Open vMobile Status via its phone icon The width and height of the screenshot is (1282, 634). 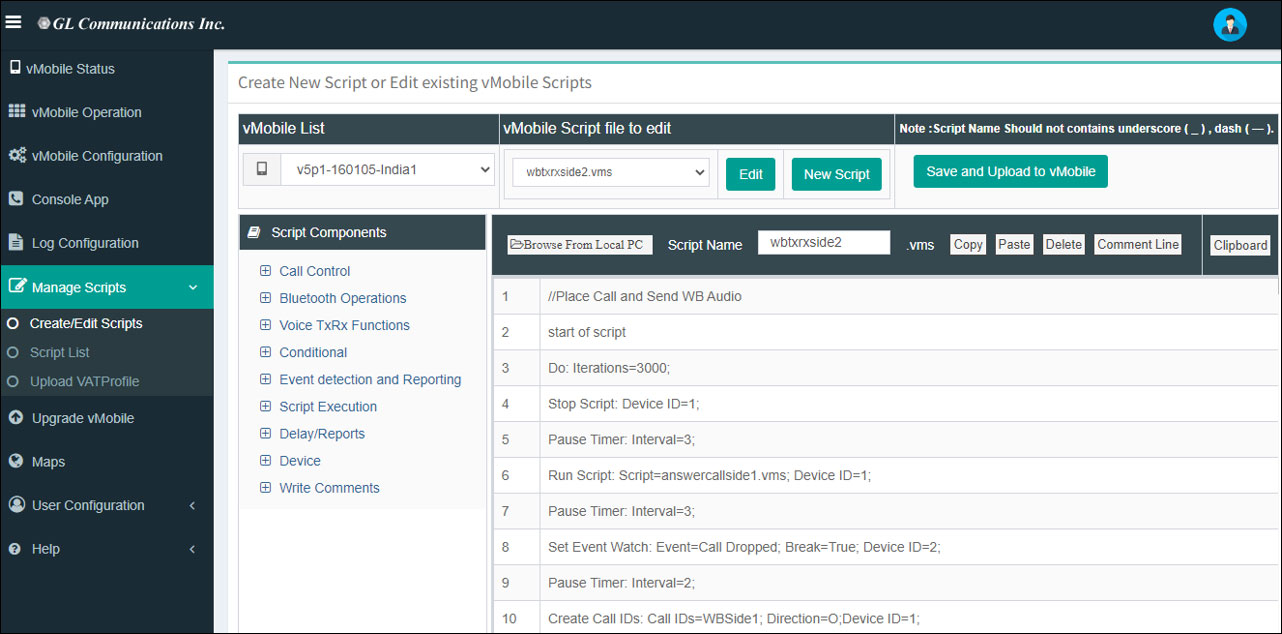click(15, 68)
